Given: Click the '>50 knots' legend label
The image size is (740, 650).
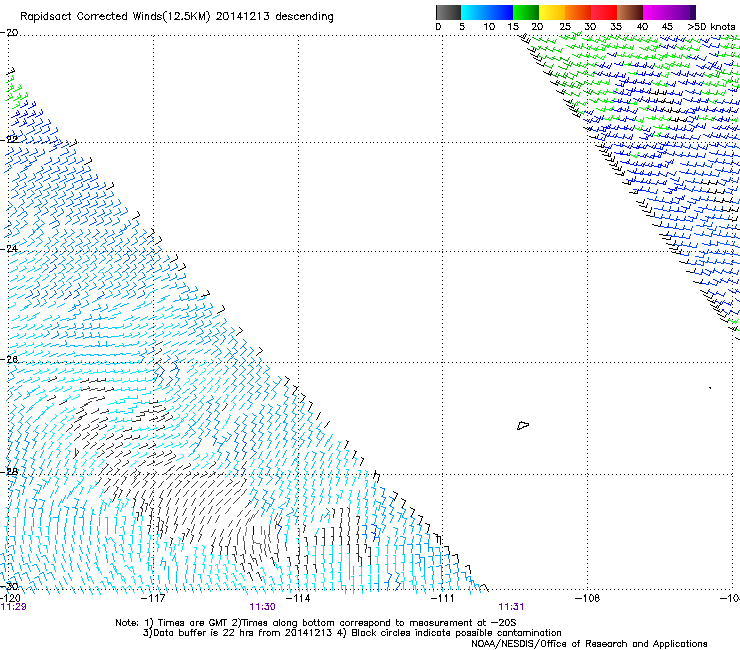Looking at the screenshot, I should click(711, 27).
